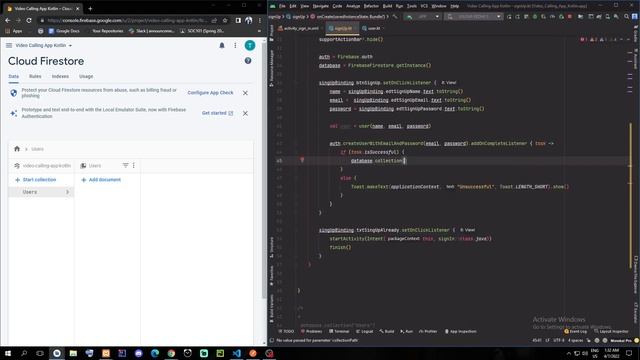Open Firebase notifications bell
This screenshot has height=360, width=640.
pyautogui.click(x=222, y=45)
